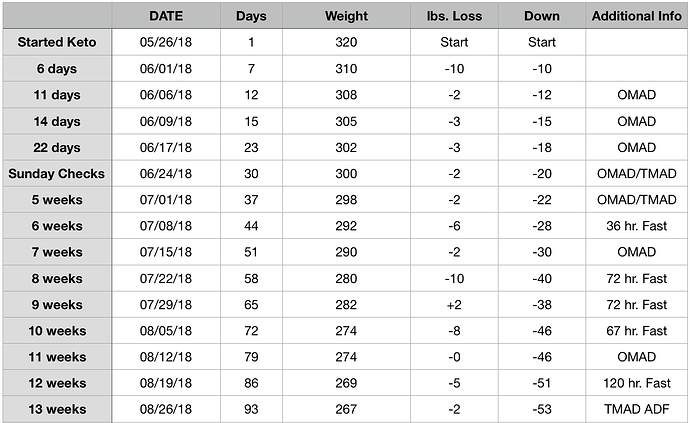This screenshot has height=423, width=690.
Task: Click the TMAD ADF cell
Action: [x=636, y=409]
